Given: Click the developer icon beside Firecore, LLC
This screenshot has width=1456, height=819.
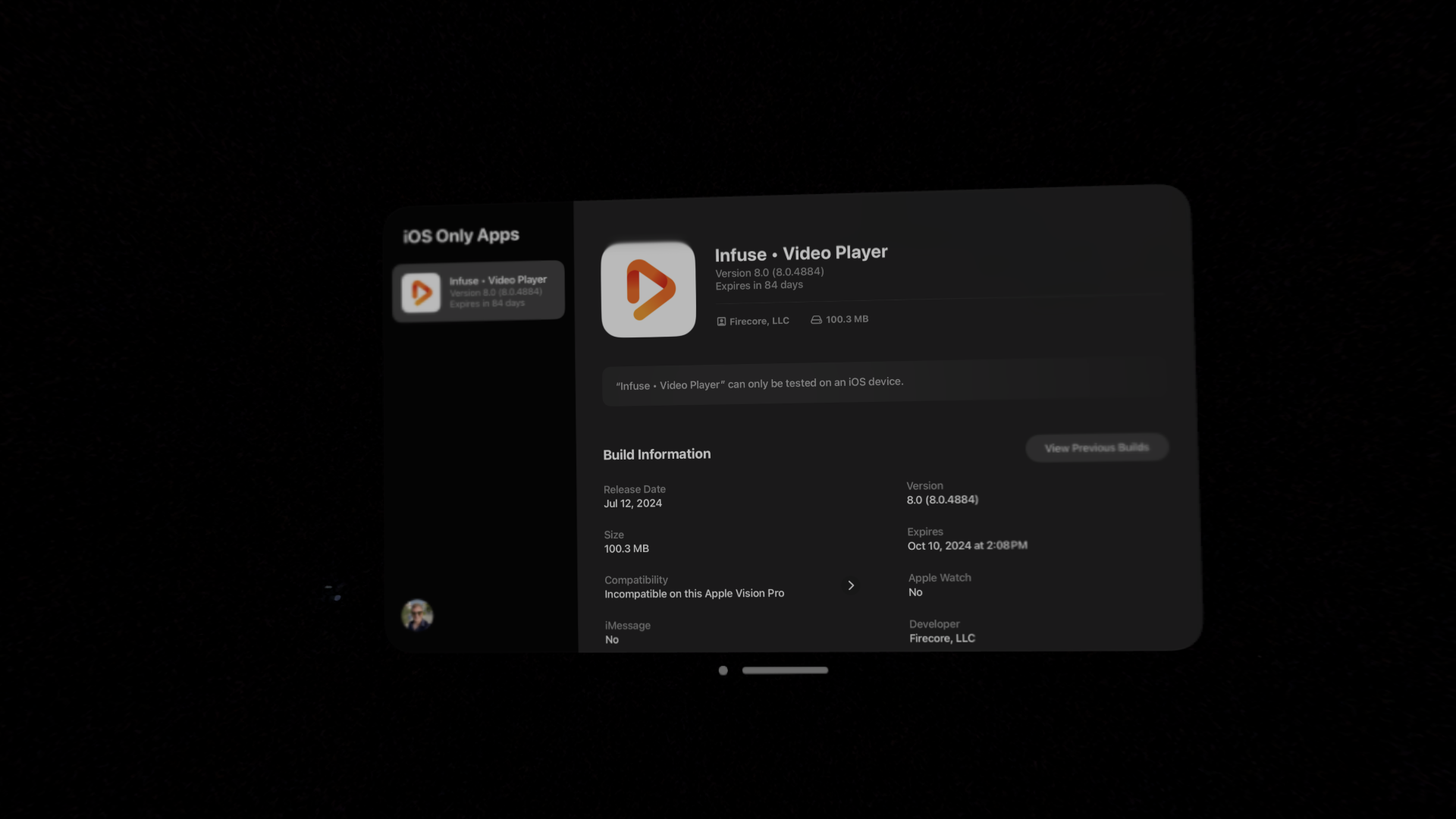Looking at the screenshot, I should (721, 322).
